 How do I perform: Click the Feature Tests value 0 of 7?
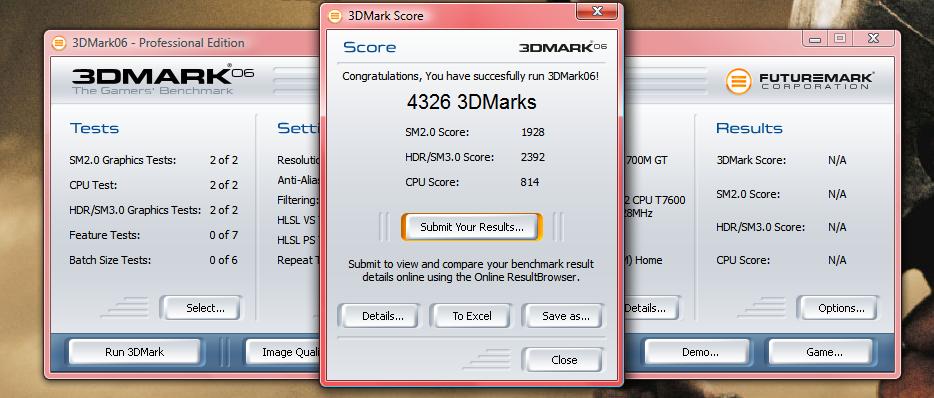(223, 235)
